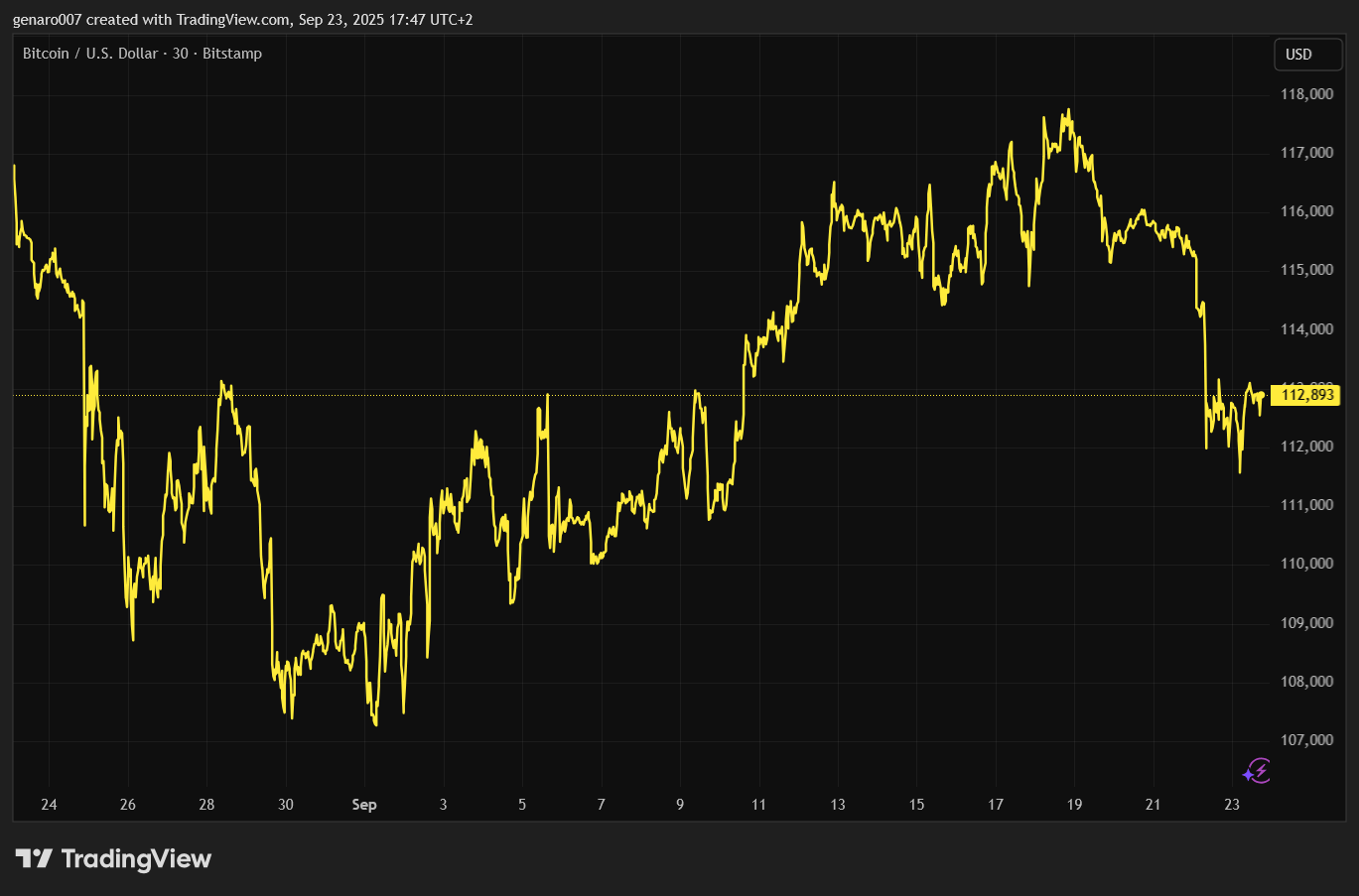The height and width of the screenshot is (896, 1359).
Task: Click the purple lightning replay icon
Action: coord(1257,771)
